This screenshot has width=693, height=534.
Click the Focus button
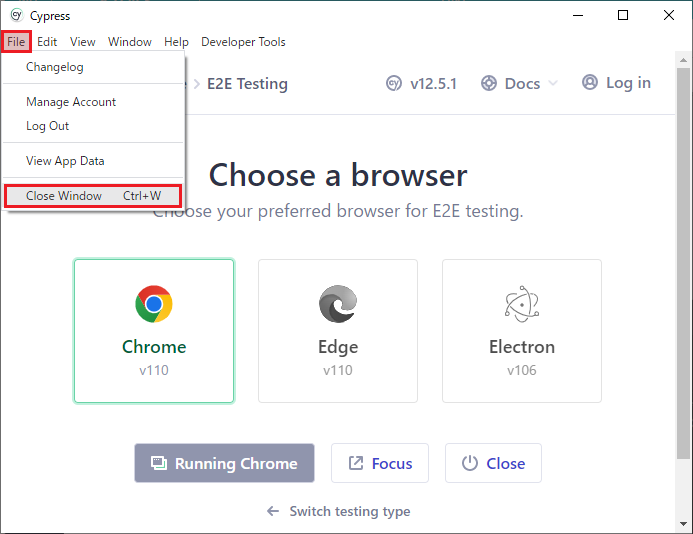coord(380,463)
